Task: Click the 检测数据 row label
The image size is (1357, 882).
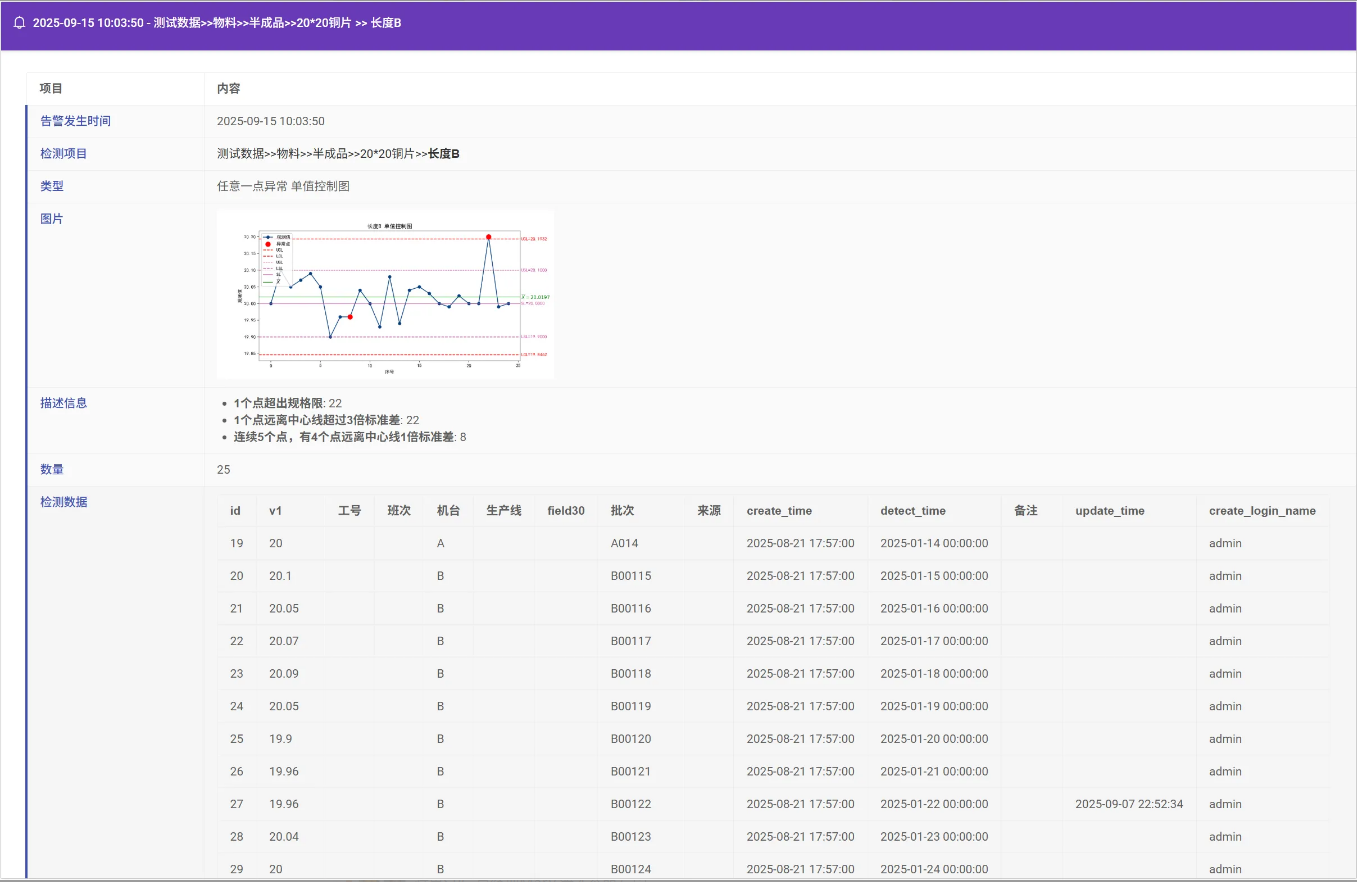Action: coord(63,502)
